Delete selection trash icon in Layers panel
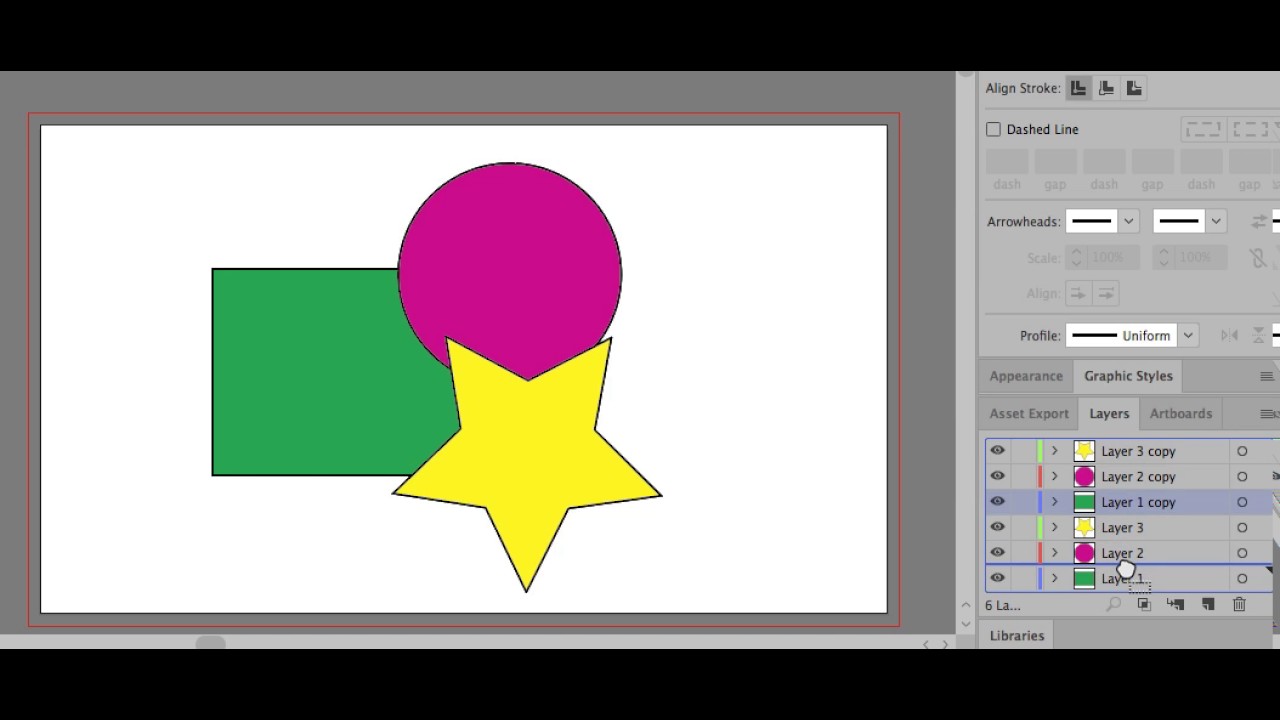1280x720 pixels. (1239, 604)
